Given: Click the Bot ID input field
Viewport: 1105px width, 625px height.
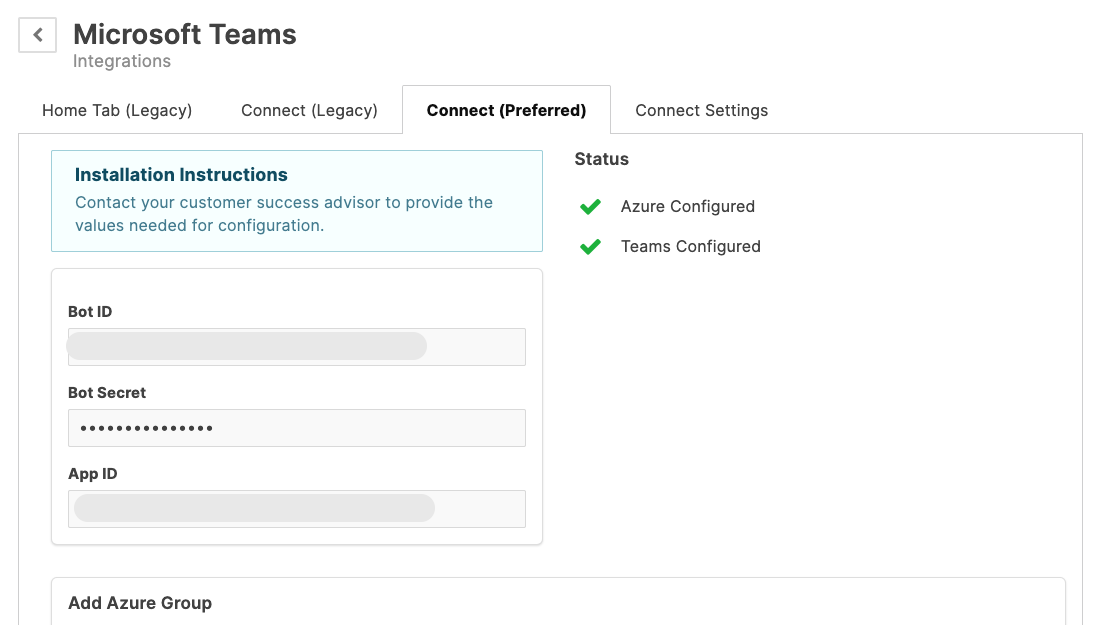Looking at the screenshot, I should (296, 346).
